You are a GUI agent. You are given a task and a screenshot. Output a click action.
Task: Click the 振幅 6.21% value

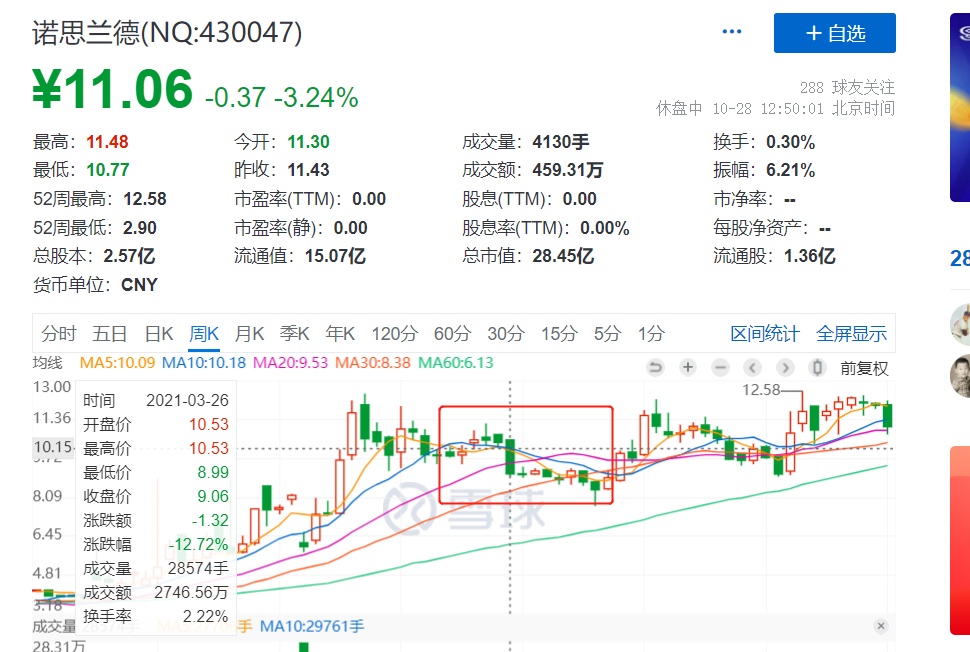[790, 170]
